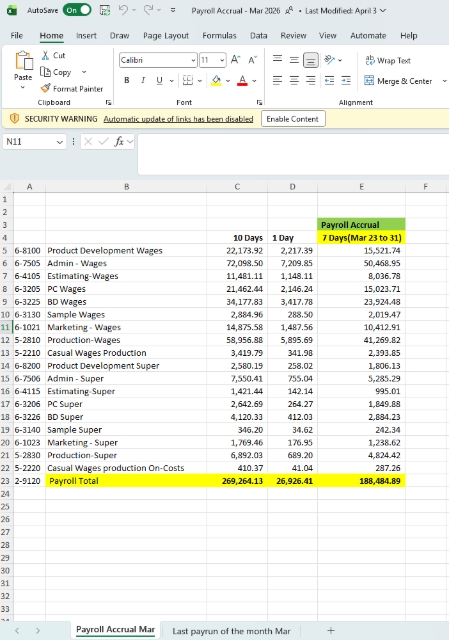The width and height of the screenshot is (449, 640).
Task: Click the formula bar input area
Action: click(x=293, y=154)
